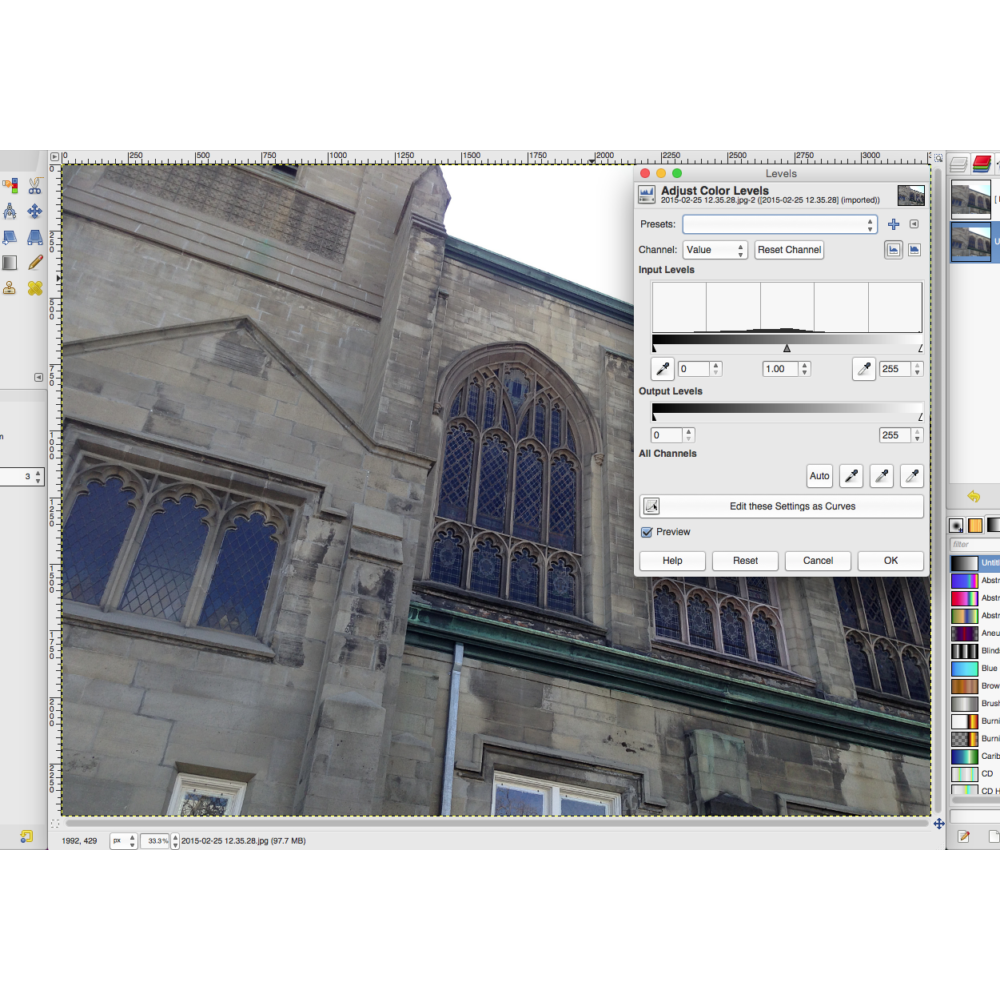Click the blue plus to save preset
1000x1000 pixels.
pyautogui.click(x=893, y=225)
